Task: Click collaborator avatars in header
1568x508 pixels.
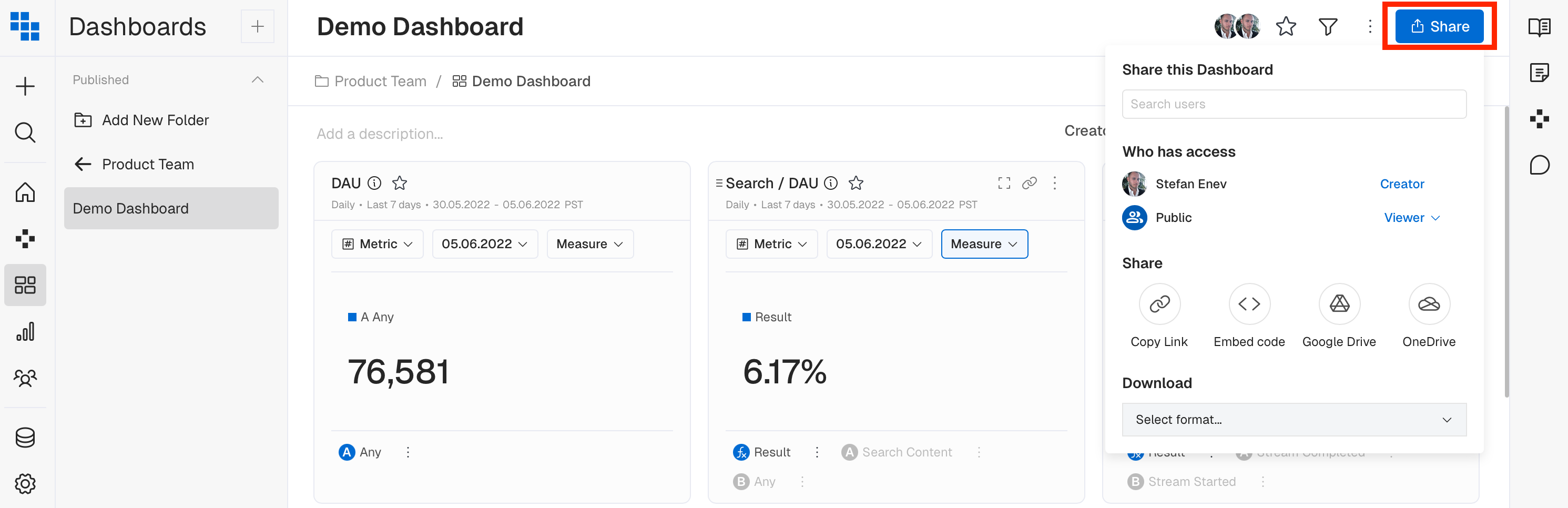Action: point(1236,26)
